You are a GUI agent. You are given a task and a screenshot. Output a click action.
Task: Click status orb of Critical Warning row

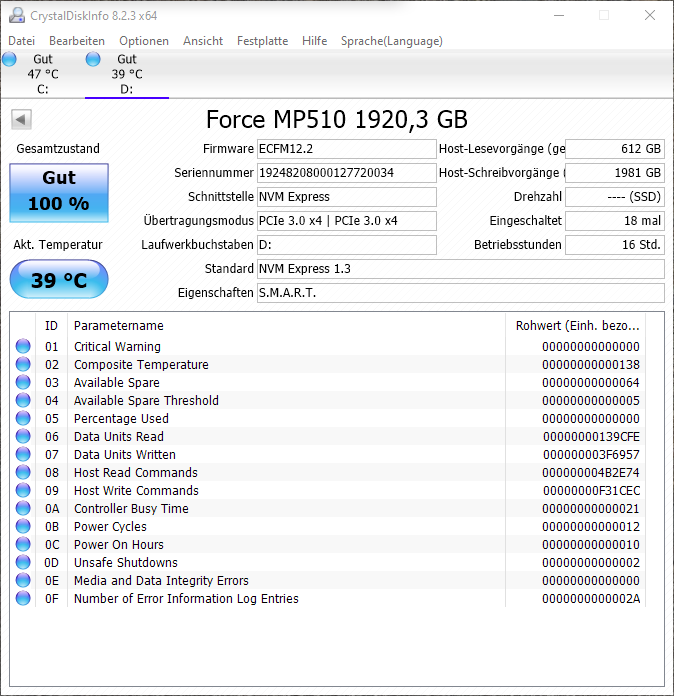click(23, 346)
